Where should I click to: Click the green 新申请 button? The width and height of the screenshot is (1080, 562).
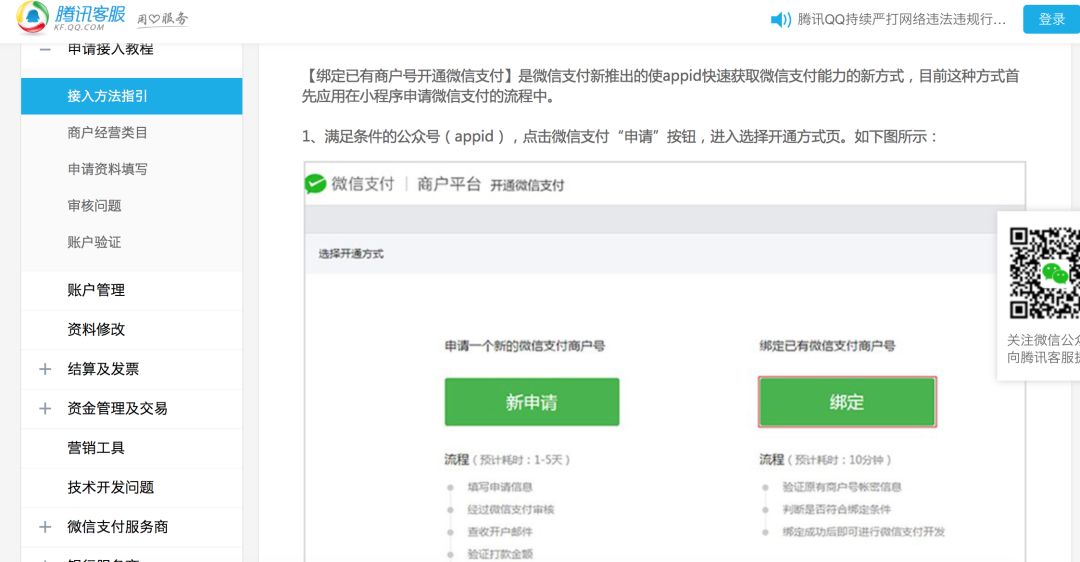click(x=532, y=402)
